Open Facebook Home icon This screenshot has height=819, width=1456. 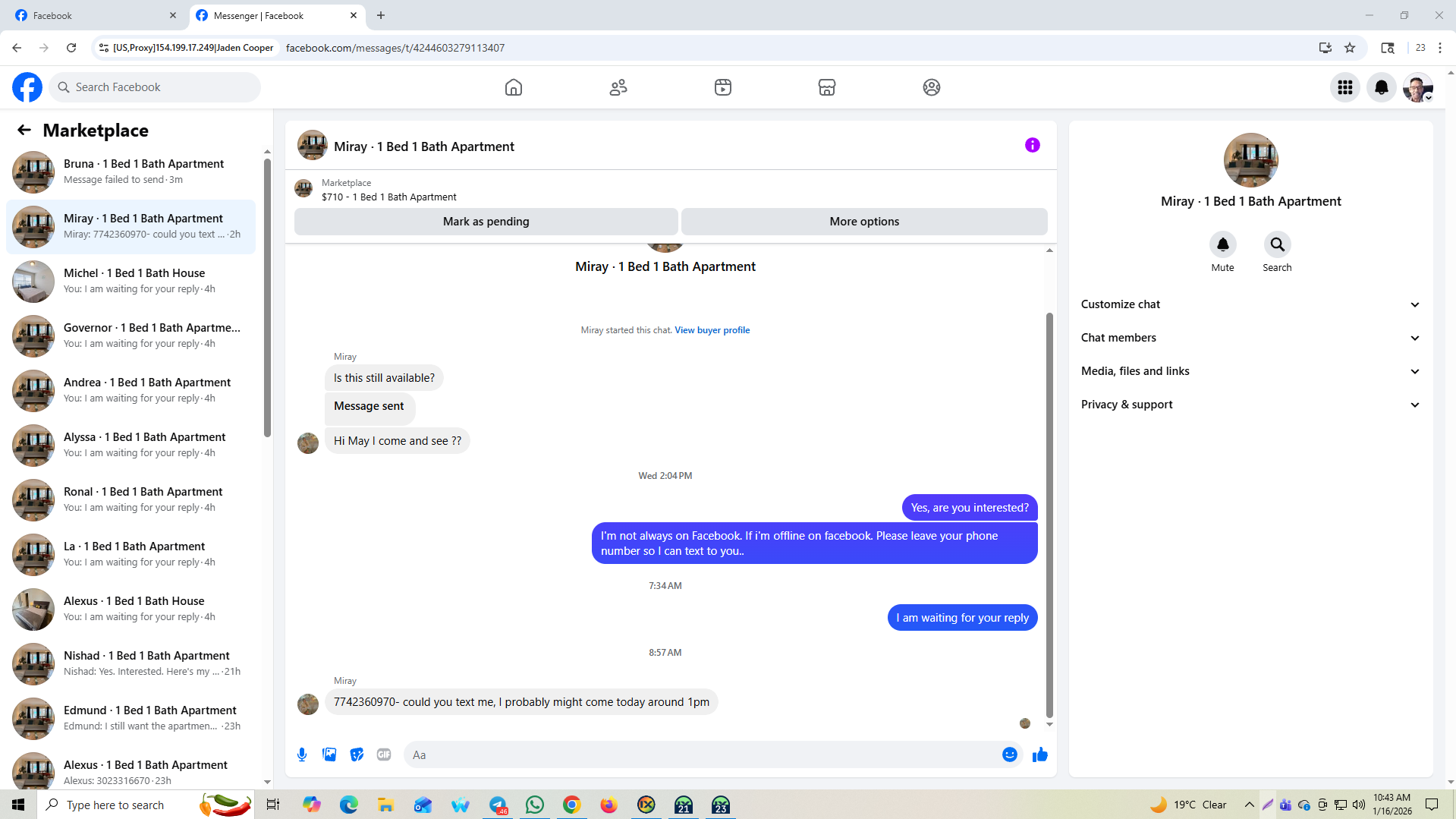514,87
